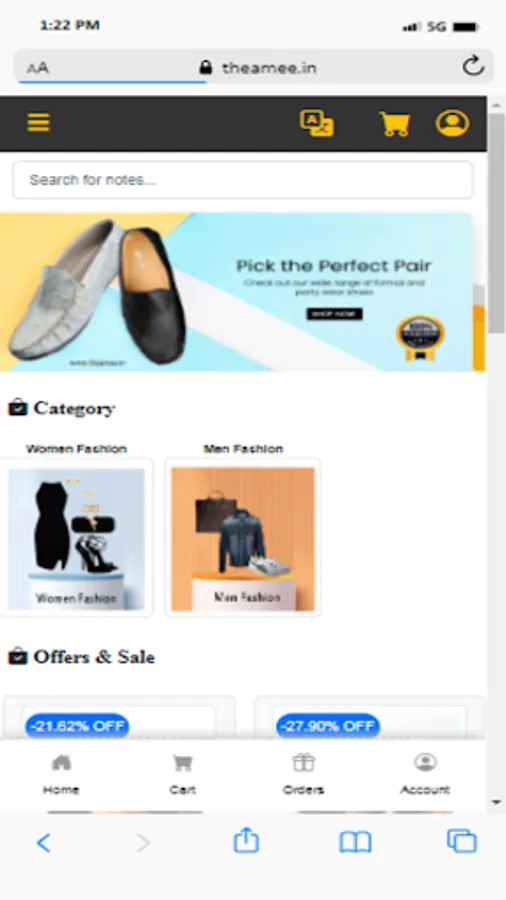
Task: Open the yellow user profile icon
Action: (x=453, y=123)
